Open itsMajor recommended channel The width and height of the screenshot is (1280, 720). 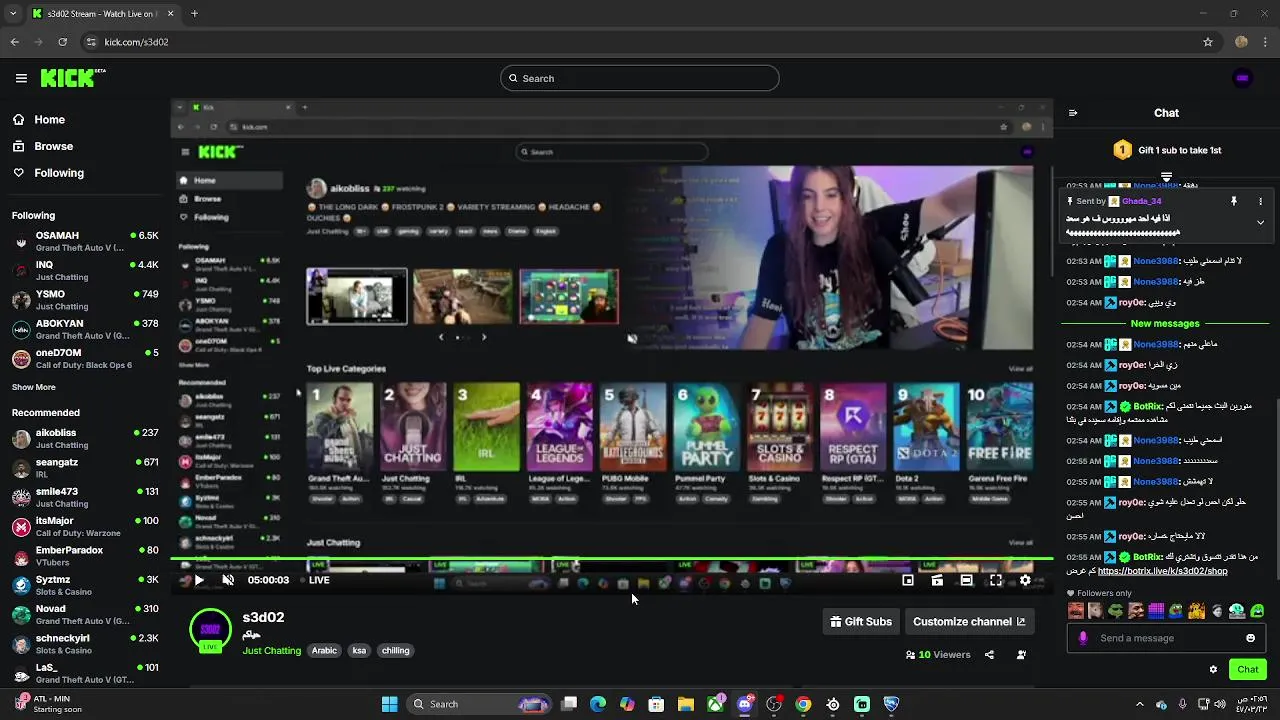click(x=85, y=526)
